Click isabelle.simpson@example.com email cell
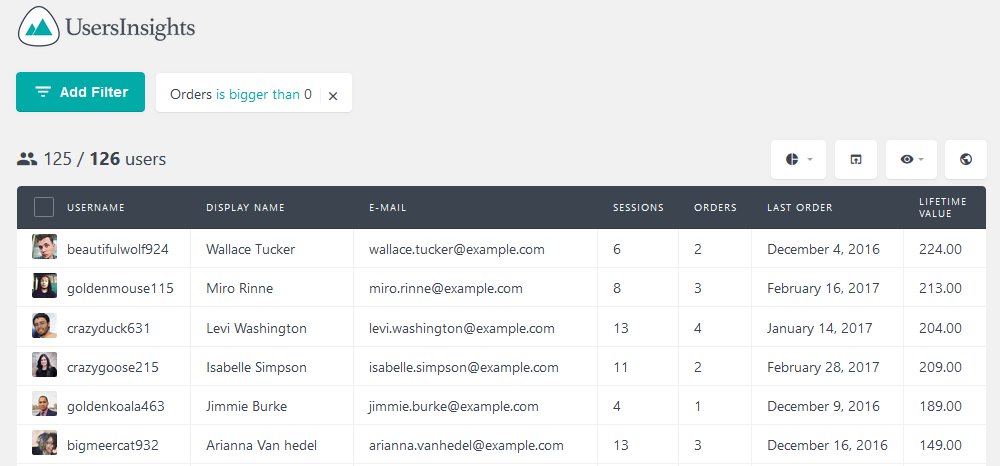This screenshot has width=1000, height=466. click(464, 367)
